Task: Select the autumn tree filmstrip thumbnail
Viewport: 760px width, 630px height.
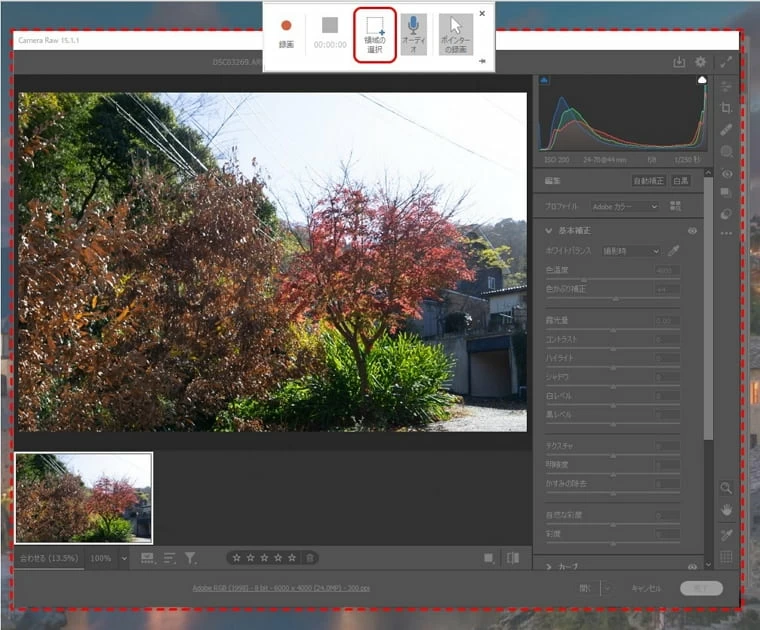Action: pos(84,497)
